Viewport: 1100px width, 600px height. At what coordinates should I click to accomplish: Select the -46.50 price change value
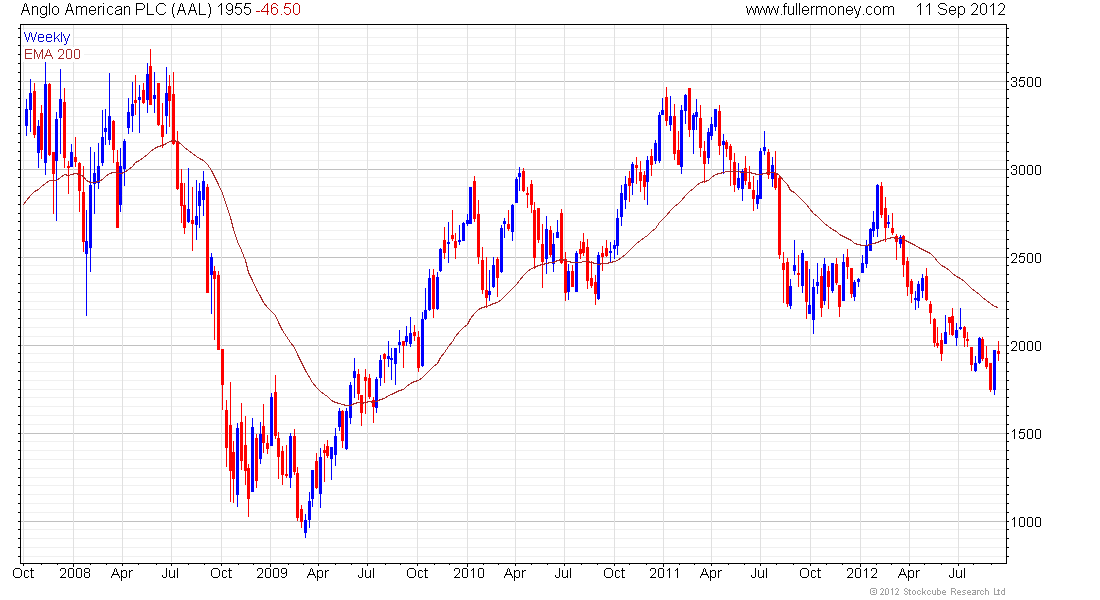click(x=278, y=10)
